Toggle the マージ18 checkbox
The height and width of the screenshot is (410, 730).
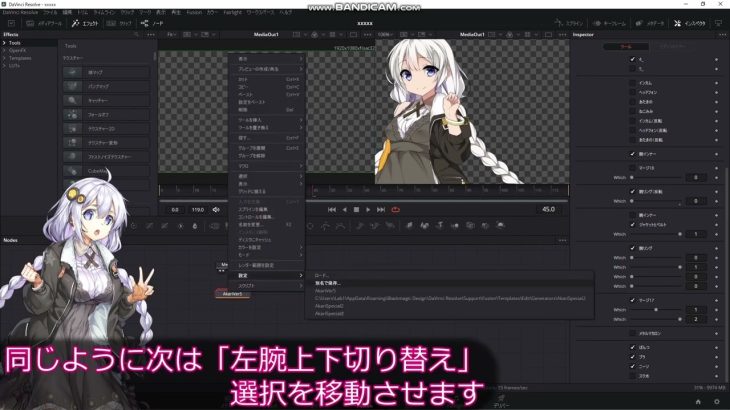click(632, 168)
